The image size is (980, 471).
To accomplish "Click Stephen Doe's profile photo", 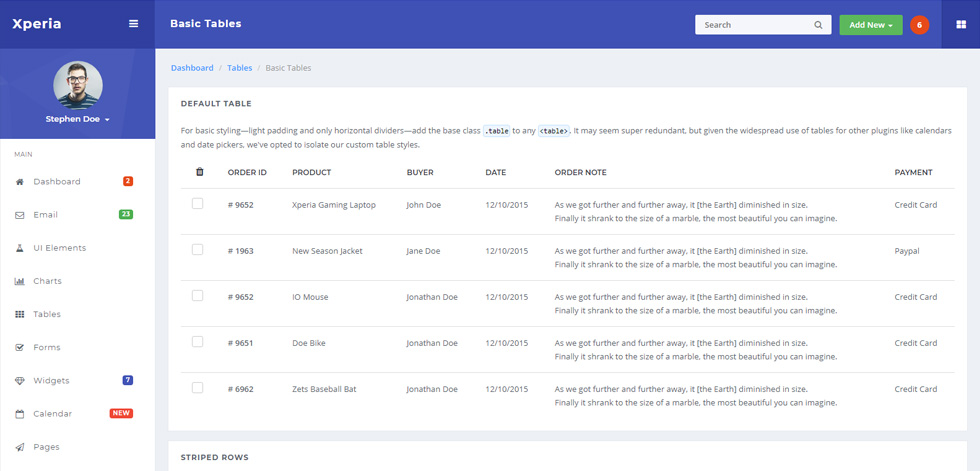I will (78, 86).
